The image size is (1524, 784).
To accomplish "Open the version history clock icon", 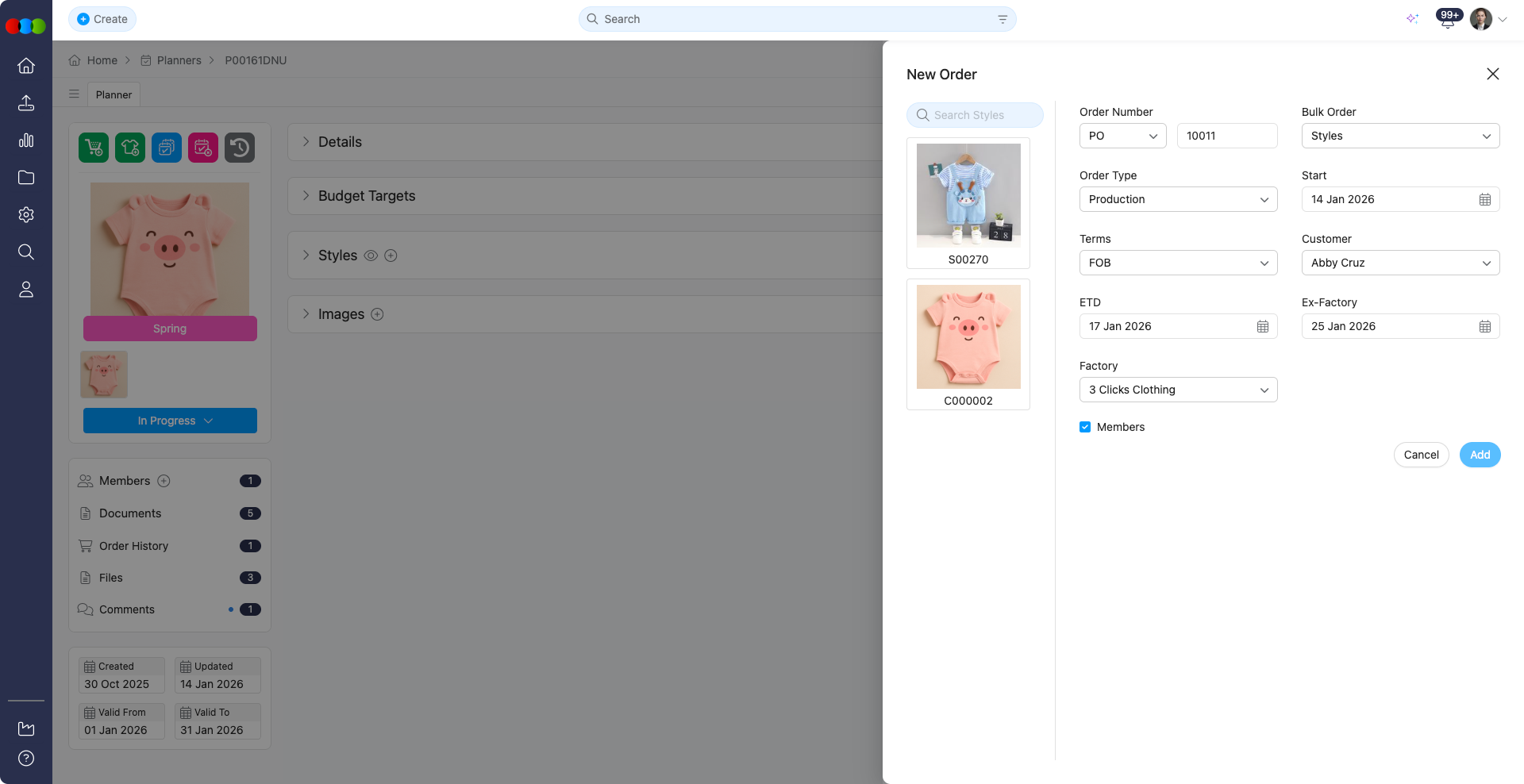I will [x=239, y=148].
